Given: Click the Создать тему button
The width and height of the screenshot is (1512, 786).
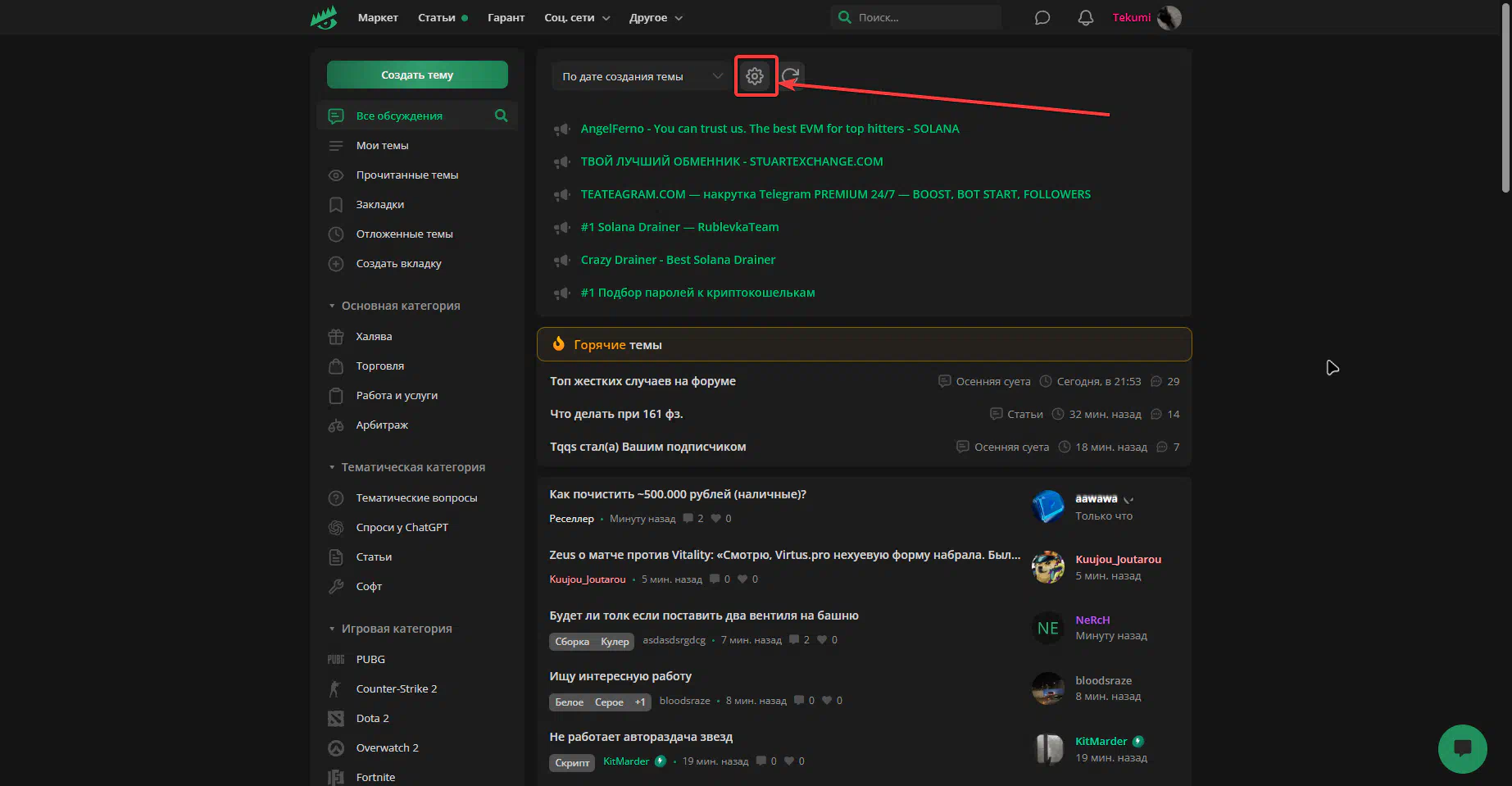Looking at the screenshot, I should [x=417, y=75].
